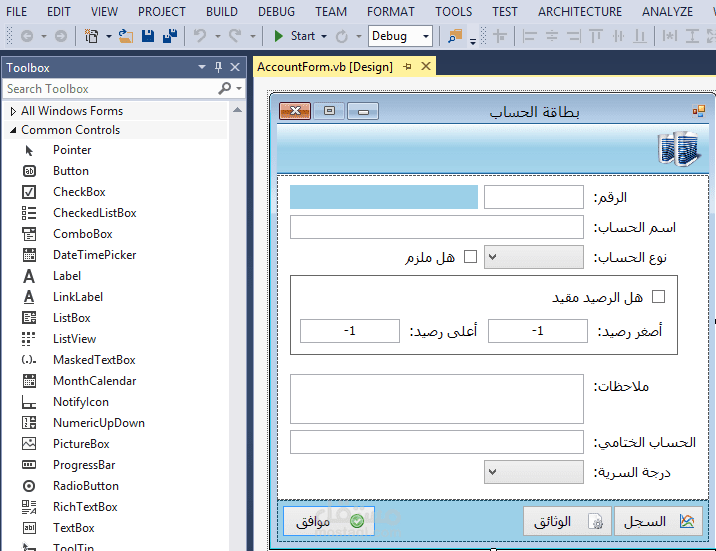Image resolution: width=716 pixels, height=551 pixels.
Task: Open the Toolbox window position dropdown
Action: tap(202, 68)
